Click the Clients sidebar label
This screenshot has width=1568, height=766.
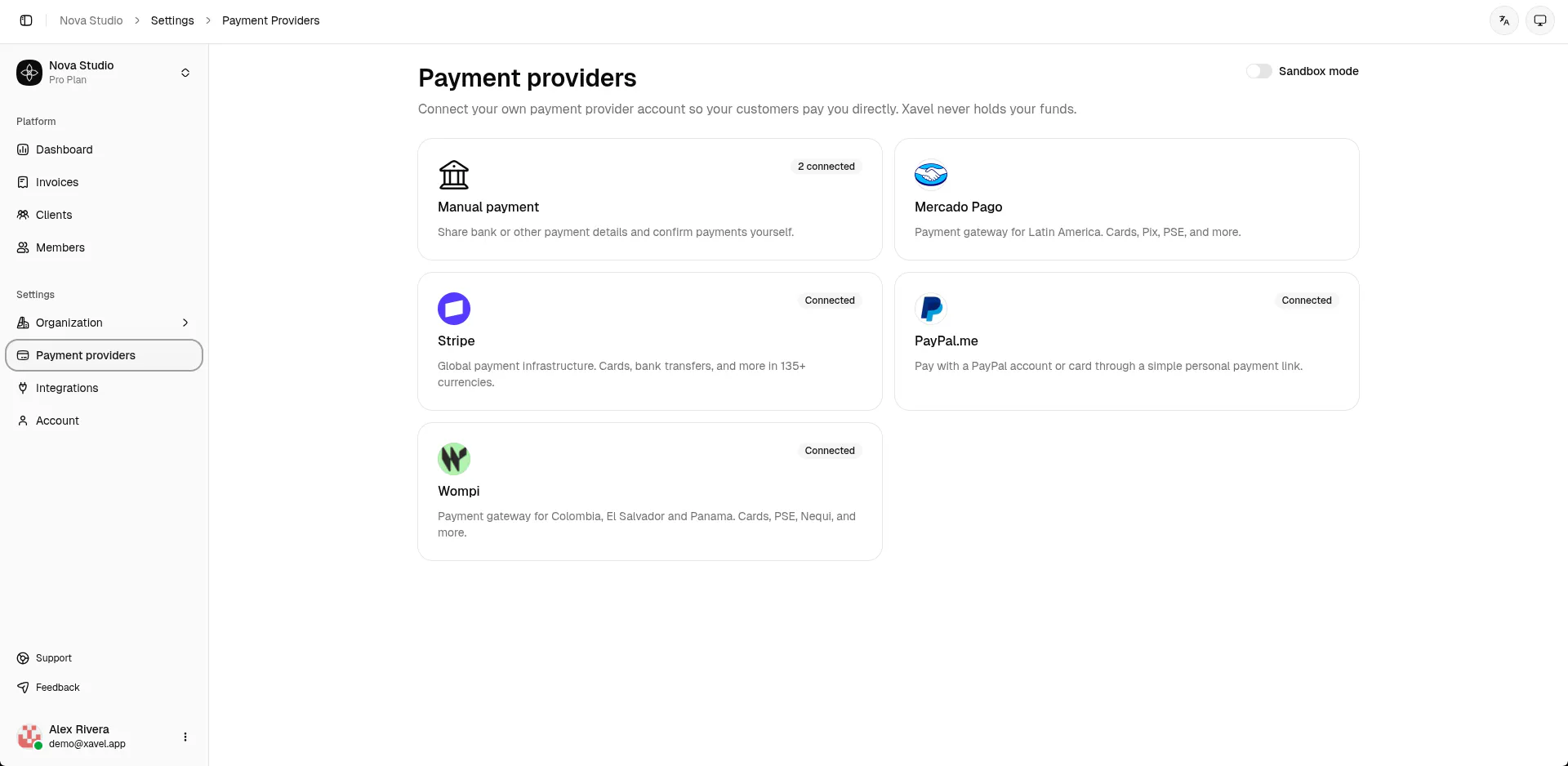pyautogui.click(x=54, y=215)
